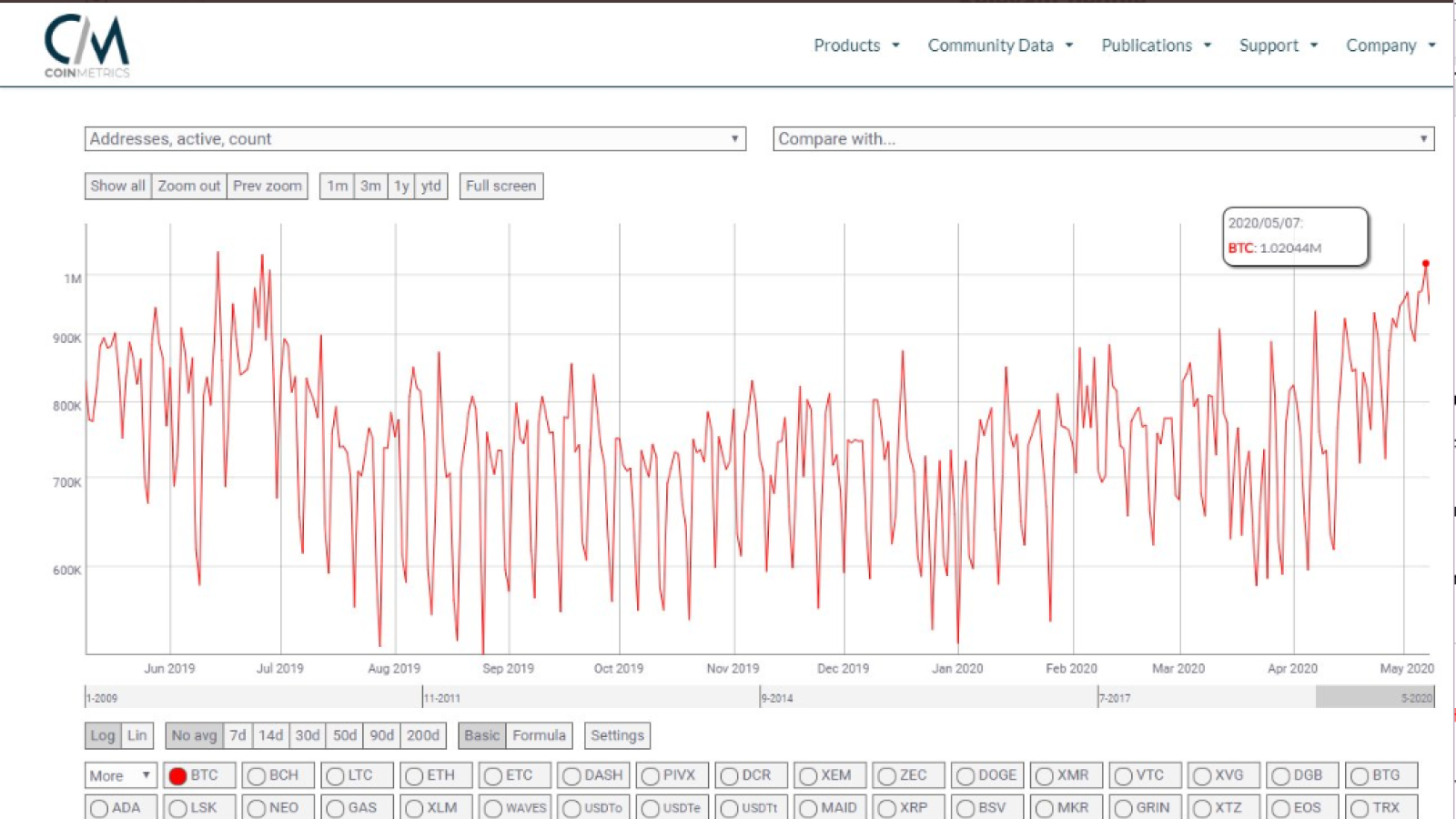Viewport: 1456px width, 819px height.
Task: Select the EOS asset
Action: click(1302, 807)
